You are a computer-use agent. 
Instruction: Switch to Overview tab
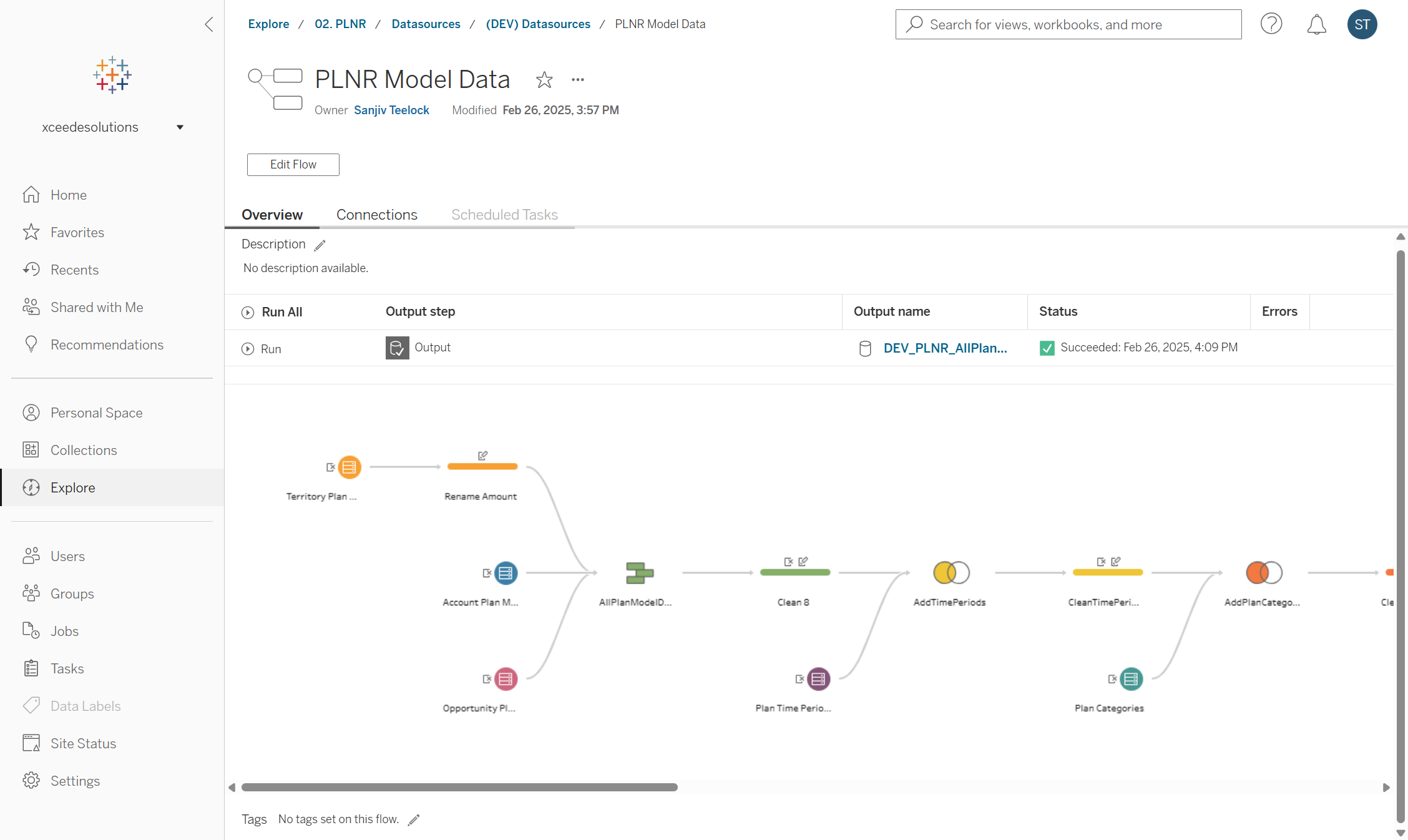(x=272, y=215)
